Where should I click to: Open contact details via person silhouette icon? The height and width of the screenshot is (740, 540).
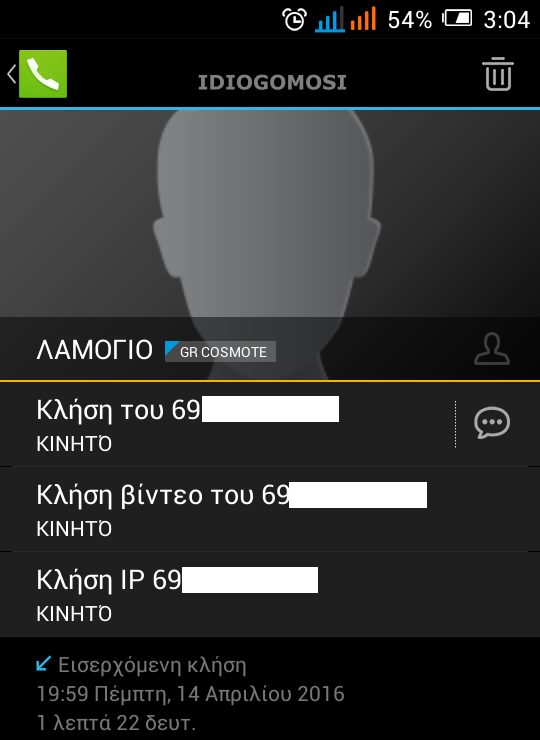pyautogui.click(x=492, y=349)
